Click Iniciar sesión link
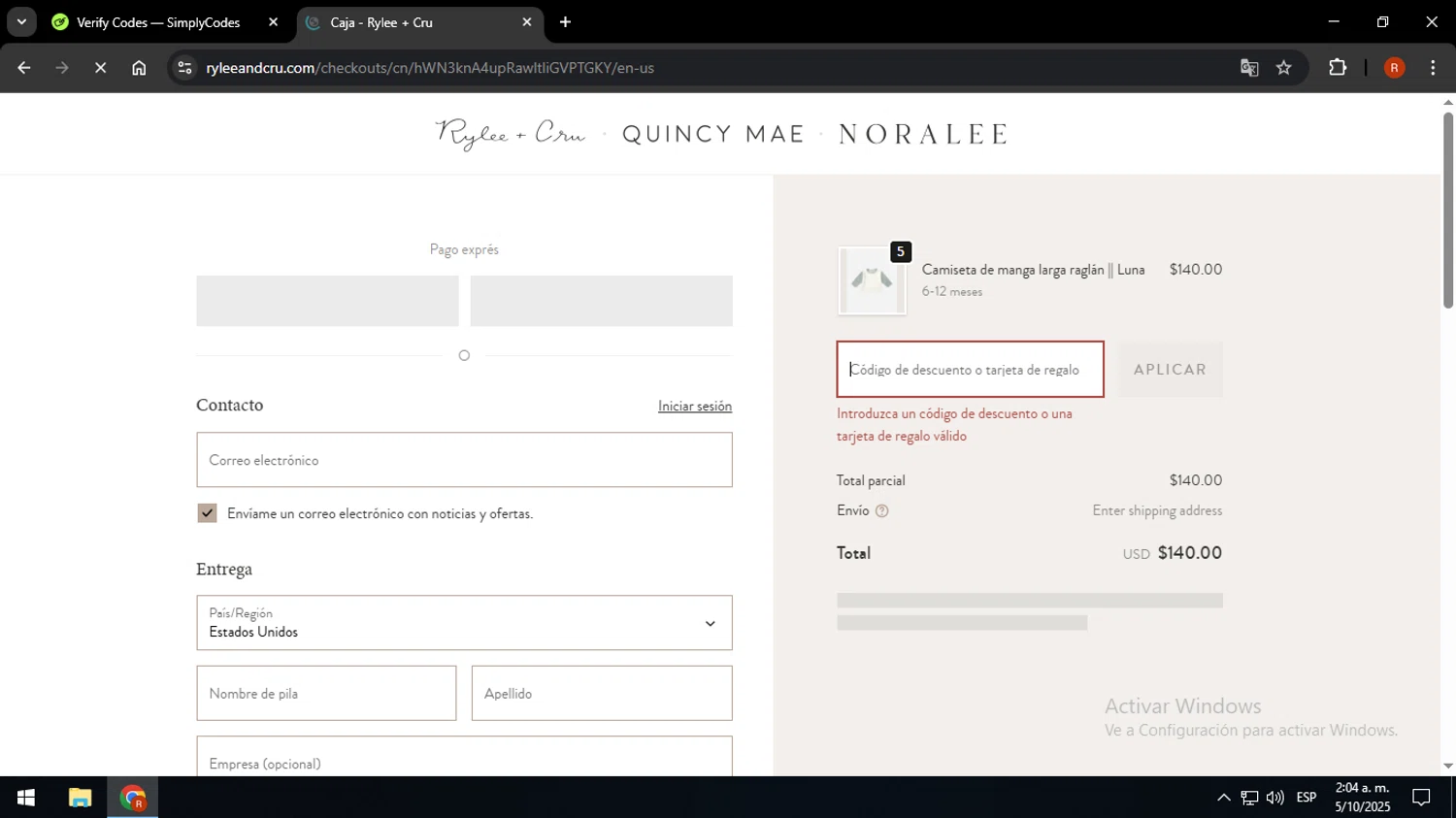This screenshot has width=1456, height=818. (x=695, y=407)
